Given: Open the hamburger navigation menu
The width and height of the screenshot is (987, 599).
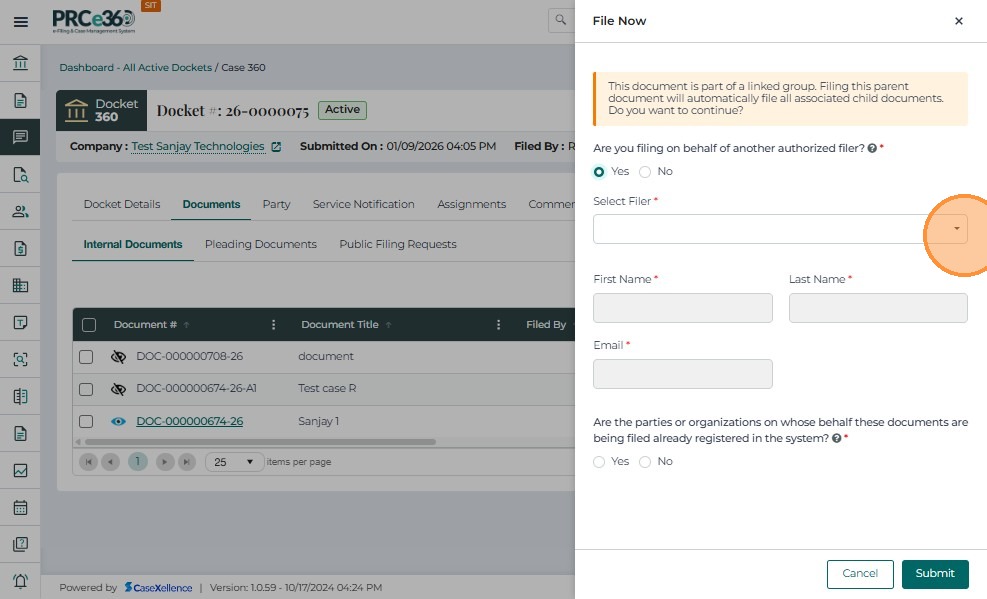Looking at the screenshot, I should click(20, 21).
